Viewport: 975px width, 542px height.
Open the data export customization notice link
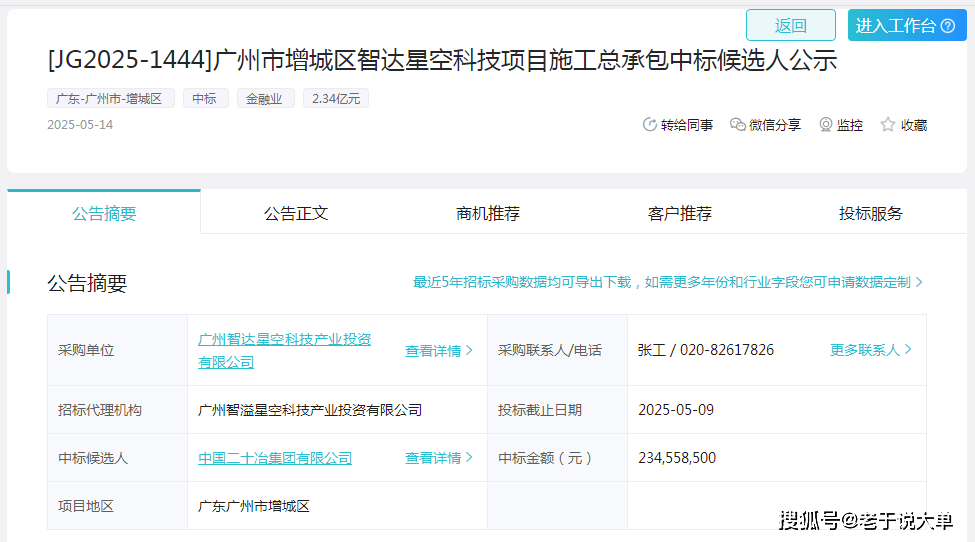(668, 283)
